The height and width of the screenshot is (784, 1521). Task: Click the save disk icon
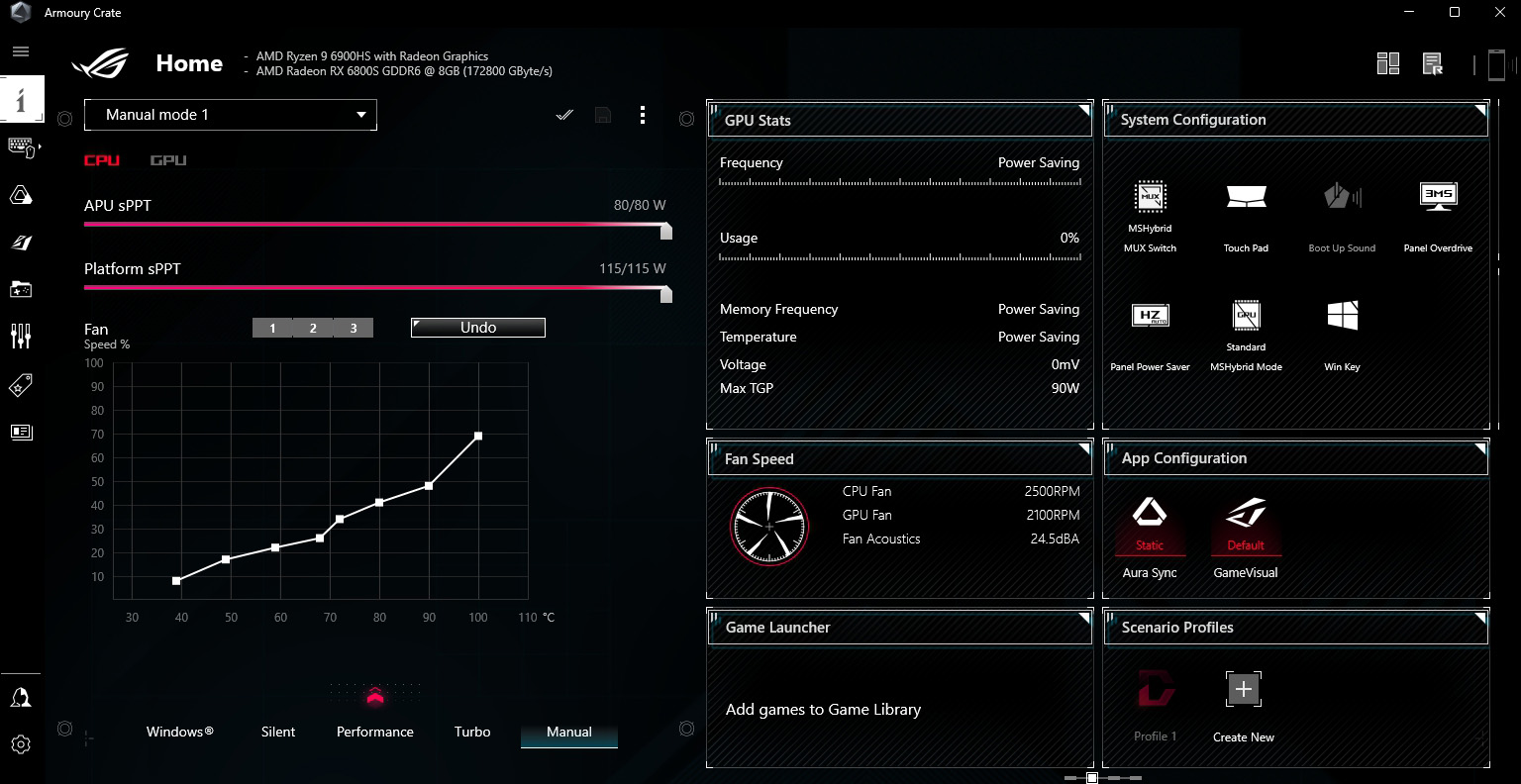(602, 115)
